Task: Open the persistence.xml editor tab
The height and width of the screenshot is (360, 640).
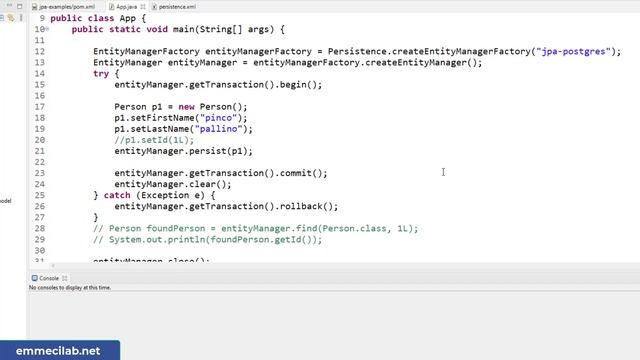Action: point(177,7)
